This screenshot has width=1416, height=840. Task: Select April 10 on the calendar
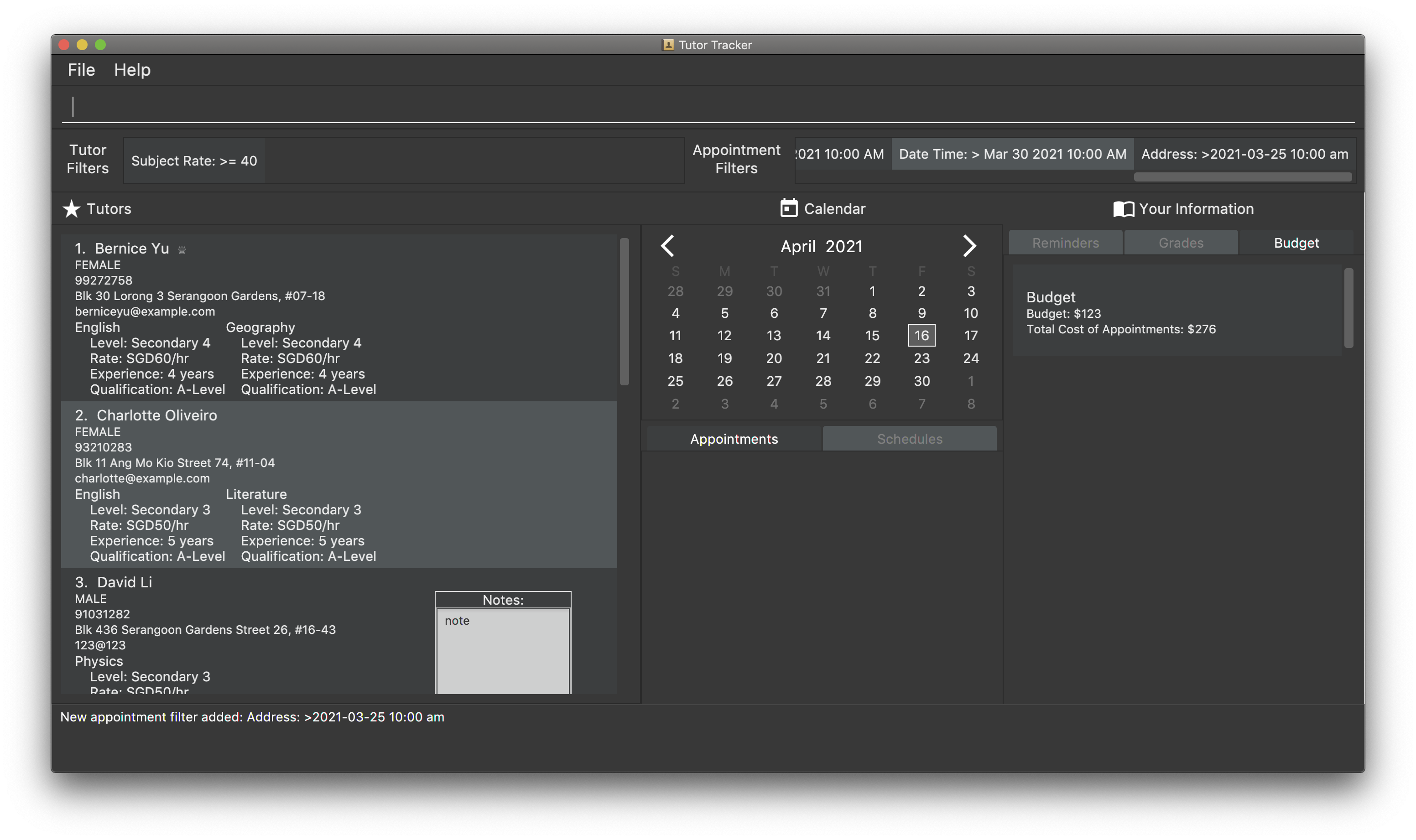[971, 313]
